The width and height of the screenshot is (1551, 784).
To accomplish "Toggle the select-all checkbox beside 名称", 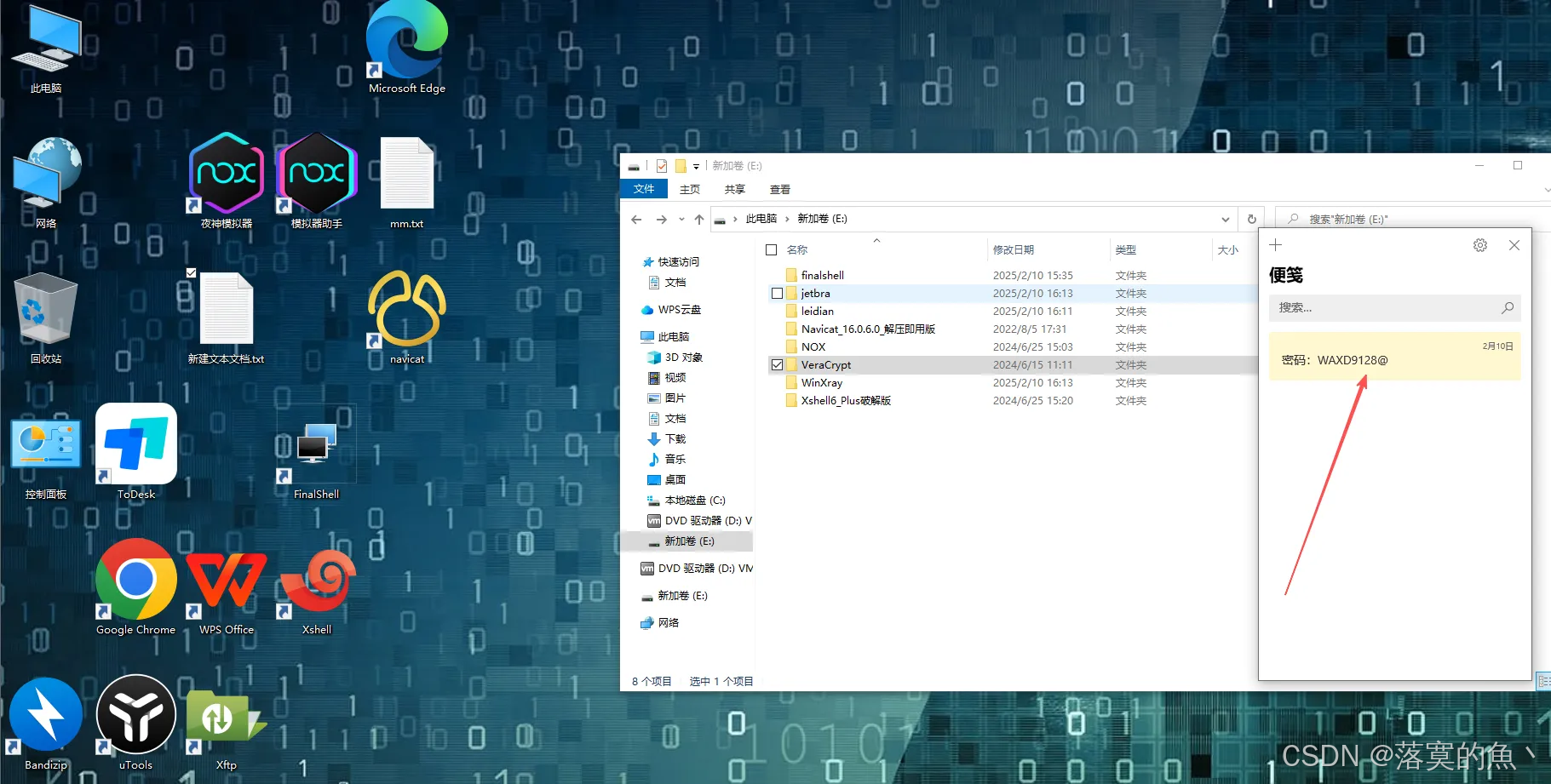I will point(771,249).
